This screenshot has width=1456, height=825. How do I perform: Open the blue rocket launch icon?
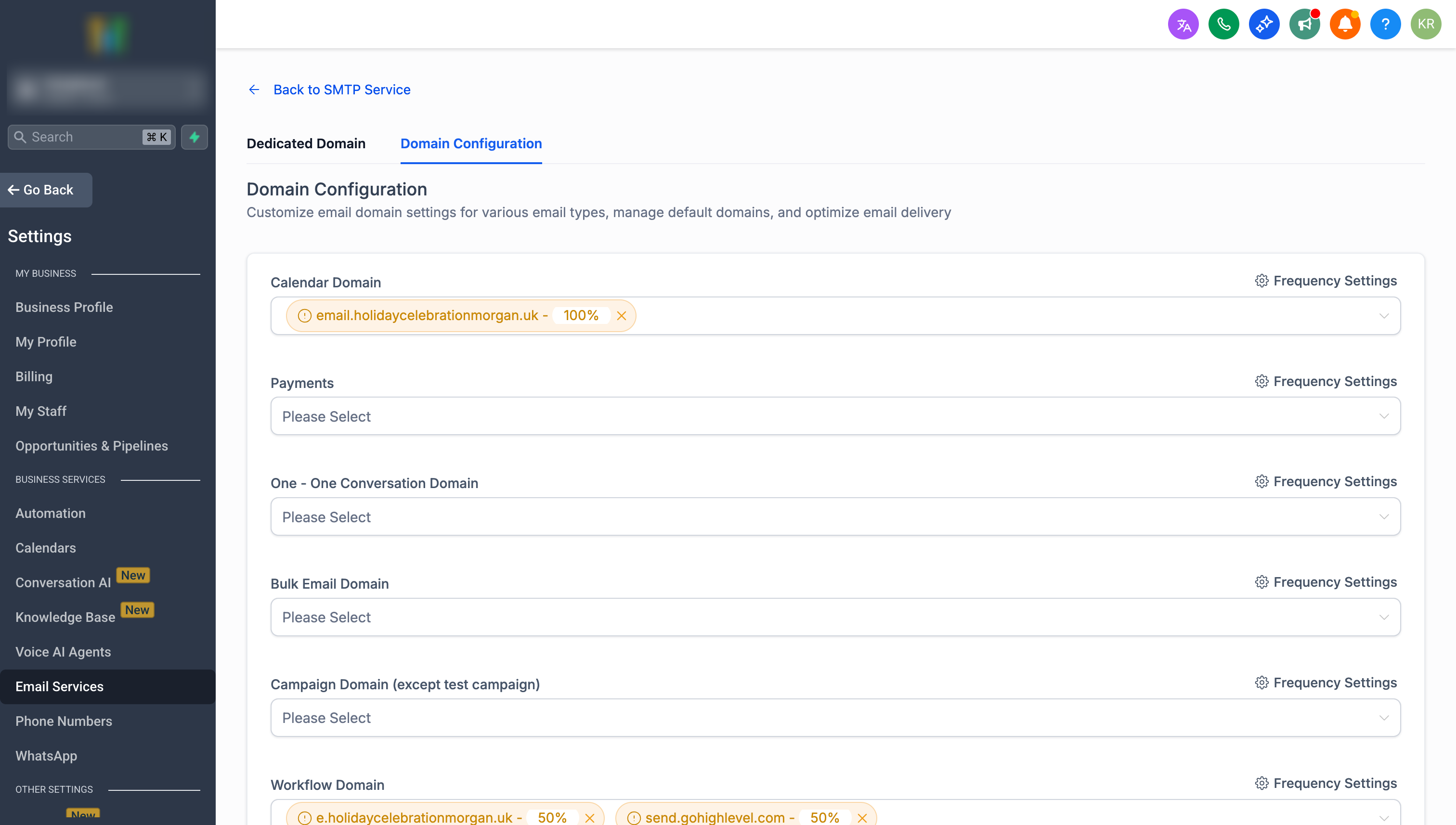coord(1264,24)
